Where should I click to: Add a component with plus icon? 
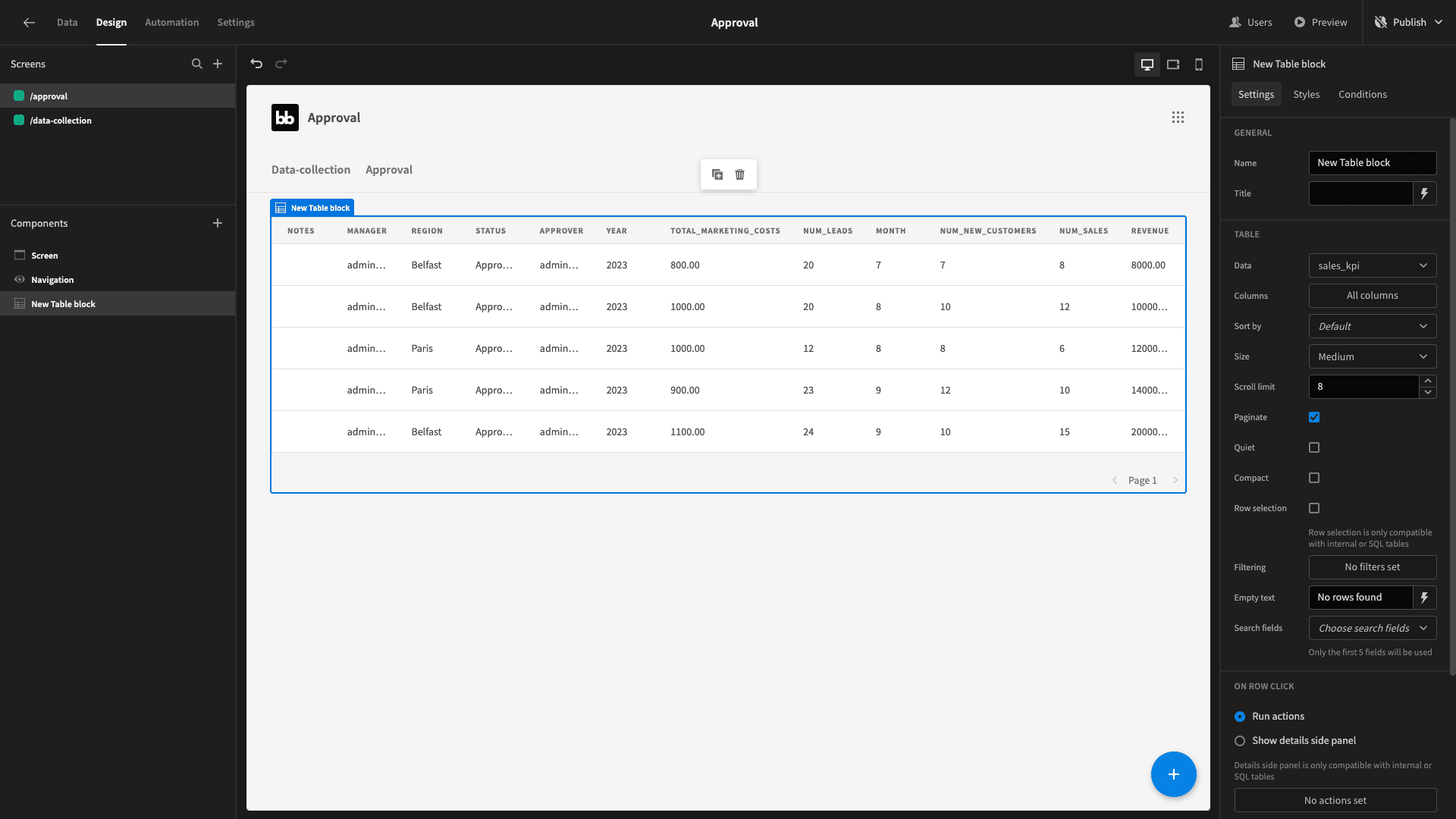click(x=218, y=223)
